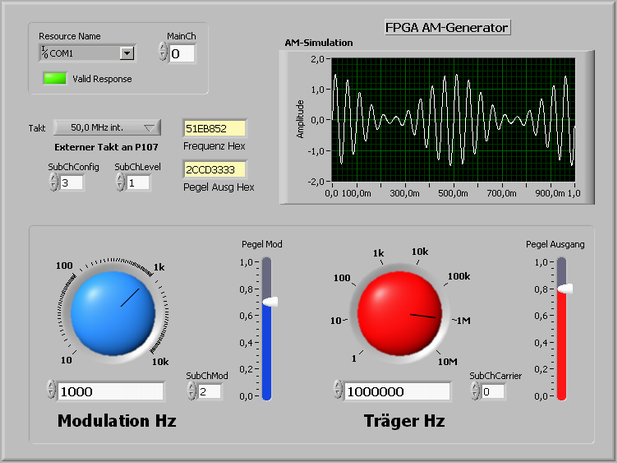Click the Modulation Hz heading
The image size is (617, 463).
pos(117,421)
